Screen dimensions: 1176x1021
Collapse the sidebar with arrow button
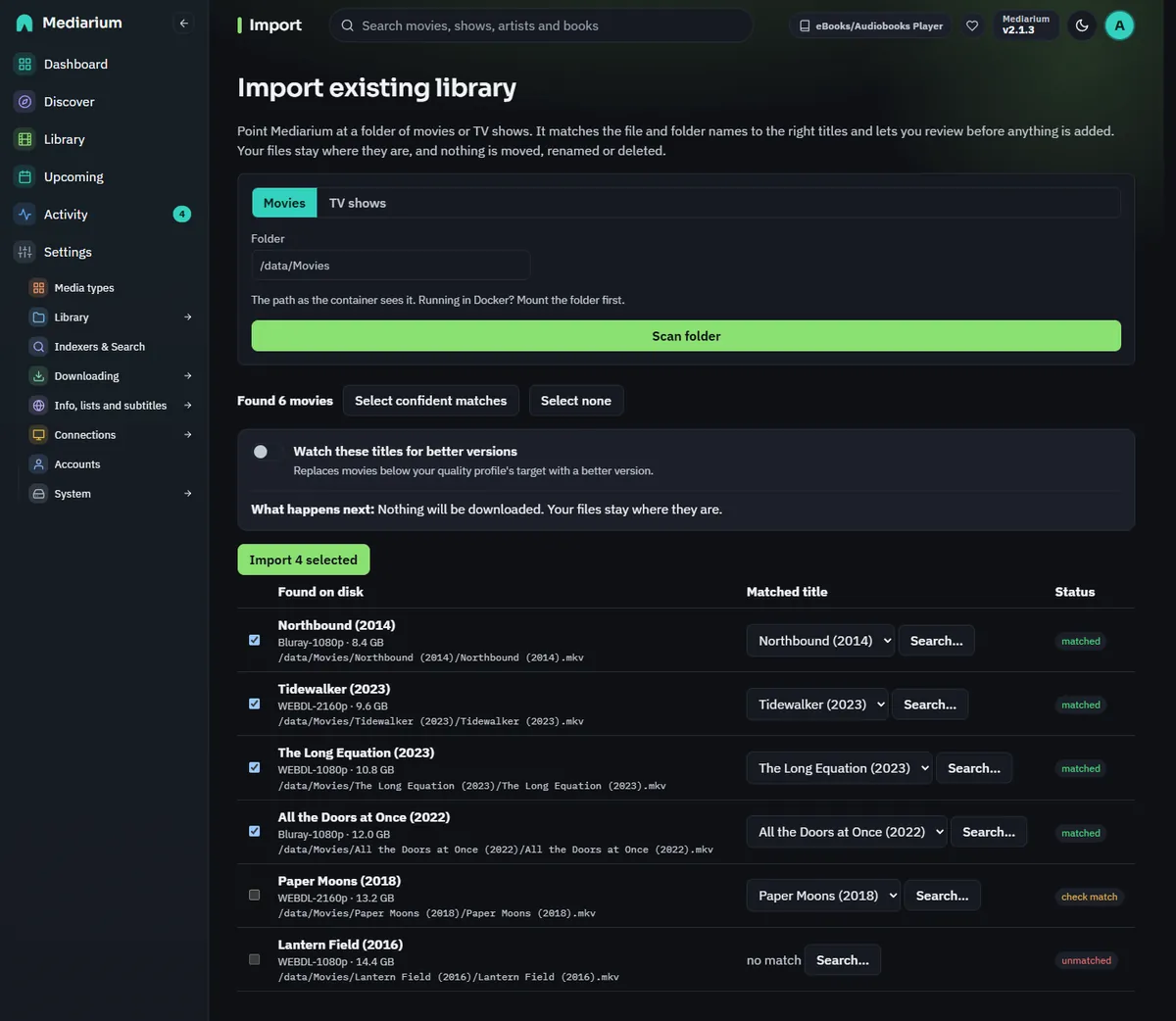tap(183, 23)
